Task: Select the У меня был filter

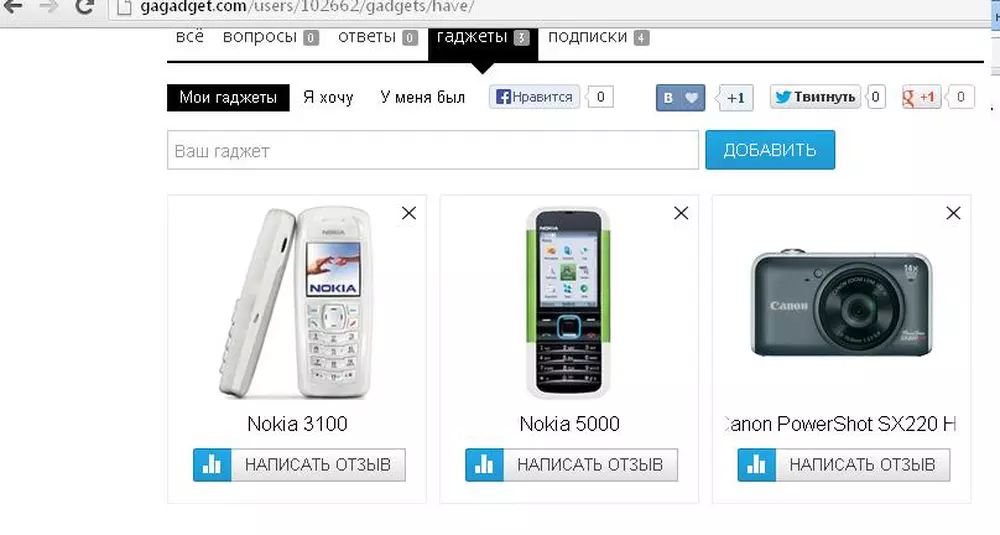Action: (422, 98)
